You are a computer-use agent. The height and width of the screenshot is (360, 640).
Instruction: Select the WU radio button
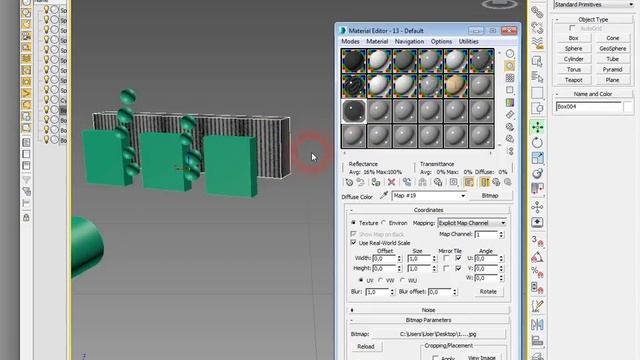click(x=402, y=280)
